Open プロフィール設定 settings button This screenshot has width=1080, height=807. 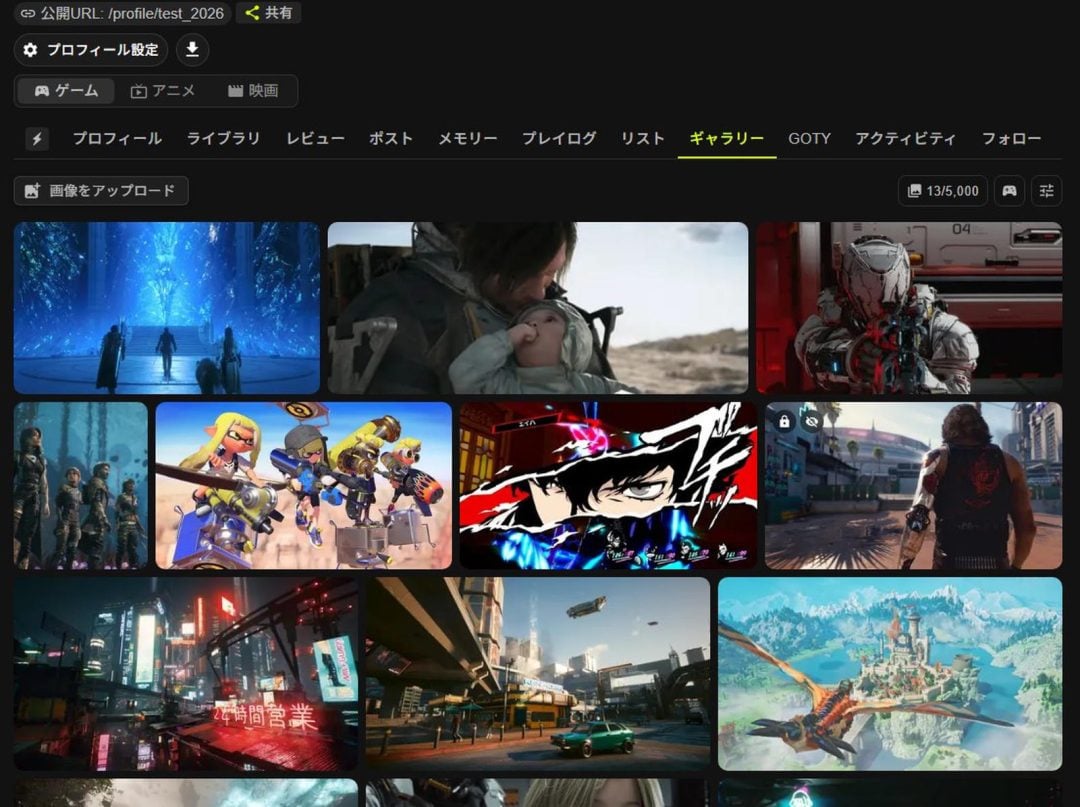[91, 50]
